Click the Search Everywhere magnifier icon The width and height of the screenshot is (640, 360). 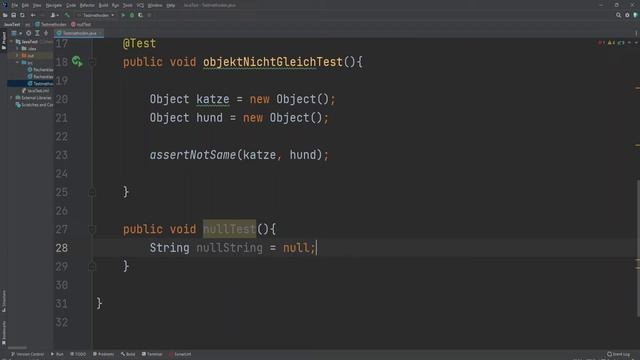tap(618, 15)
